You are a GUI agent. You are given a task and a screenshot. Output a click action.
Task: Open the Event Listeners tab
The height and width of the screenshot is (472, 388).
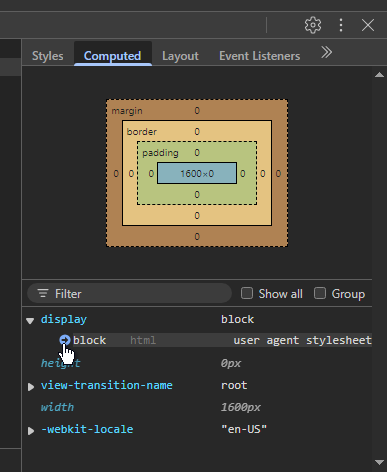259,56
